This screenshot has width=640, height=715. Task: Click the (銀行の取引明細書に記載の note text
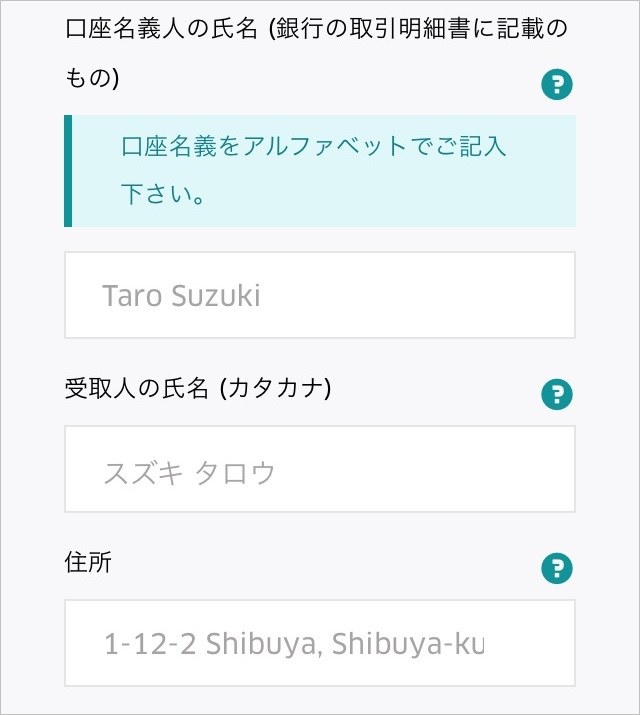point(390,30)
